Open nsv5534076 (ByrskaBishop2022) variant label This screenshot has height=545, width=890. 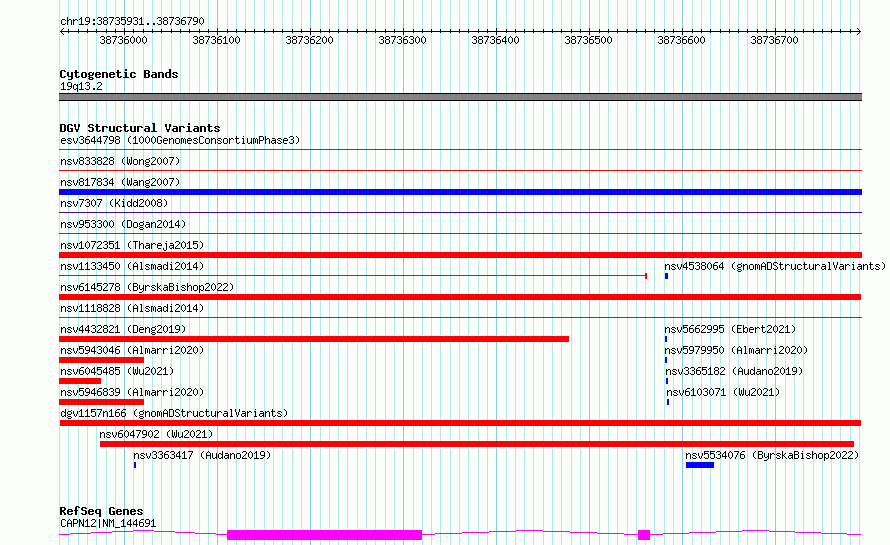point(772,455)
